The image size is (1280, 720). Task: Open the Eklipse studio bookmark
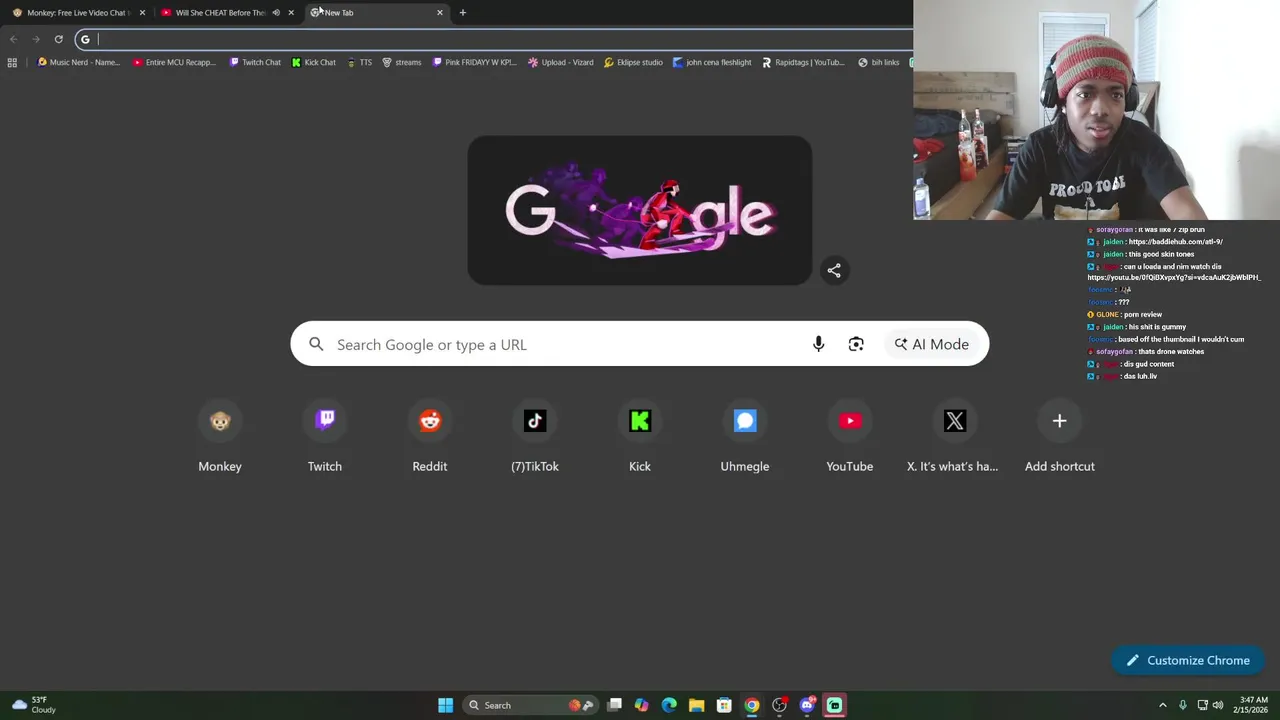click(633, 62)
